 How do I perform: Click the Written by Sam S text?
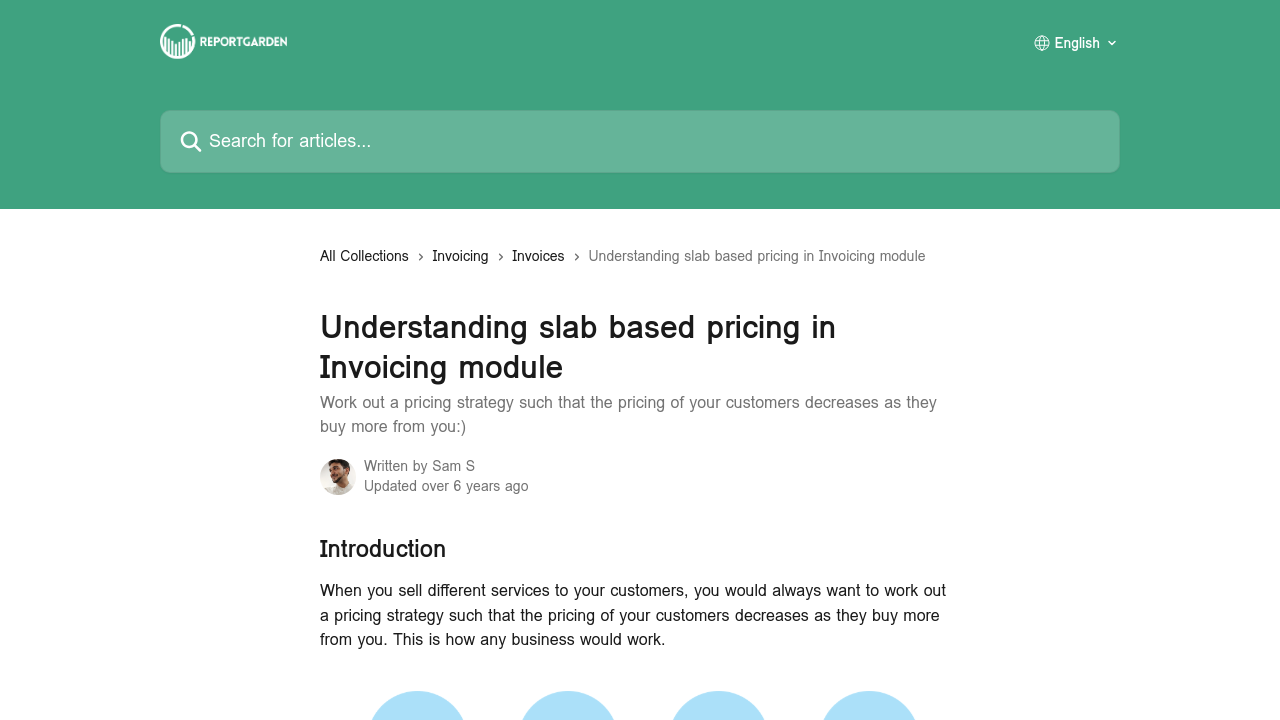[419, 466]
